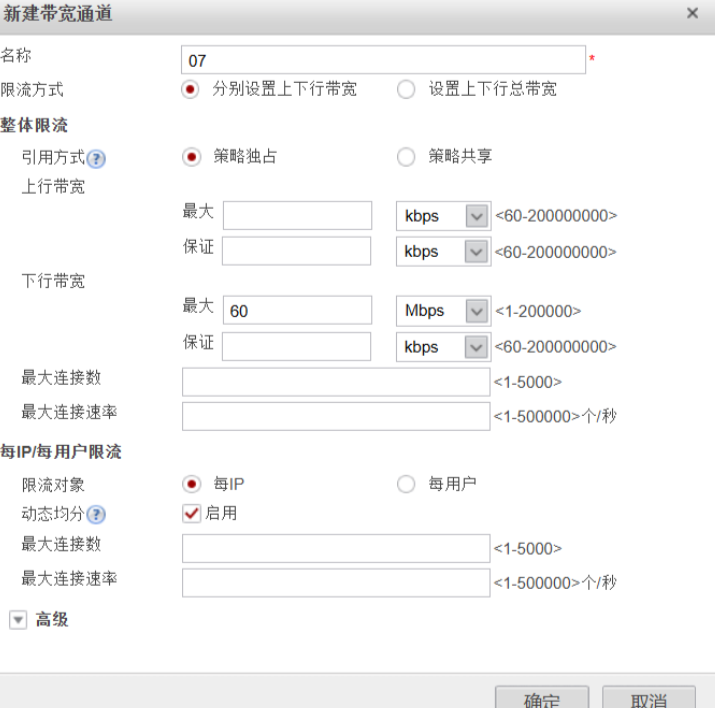This screenshot has width=715, height=708.
Task: Click the 限流方式 label
Action: [x=32, y=90]
